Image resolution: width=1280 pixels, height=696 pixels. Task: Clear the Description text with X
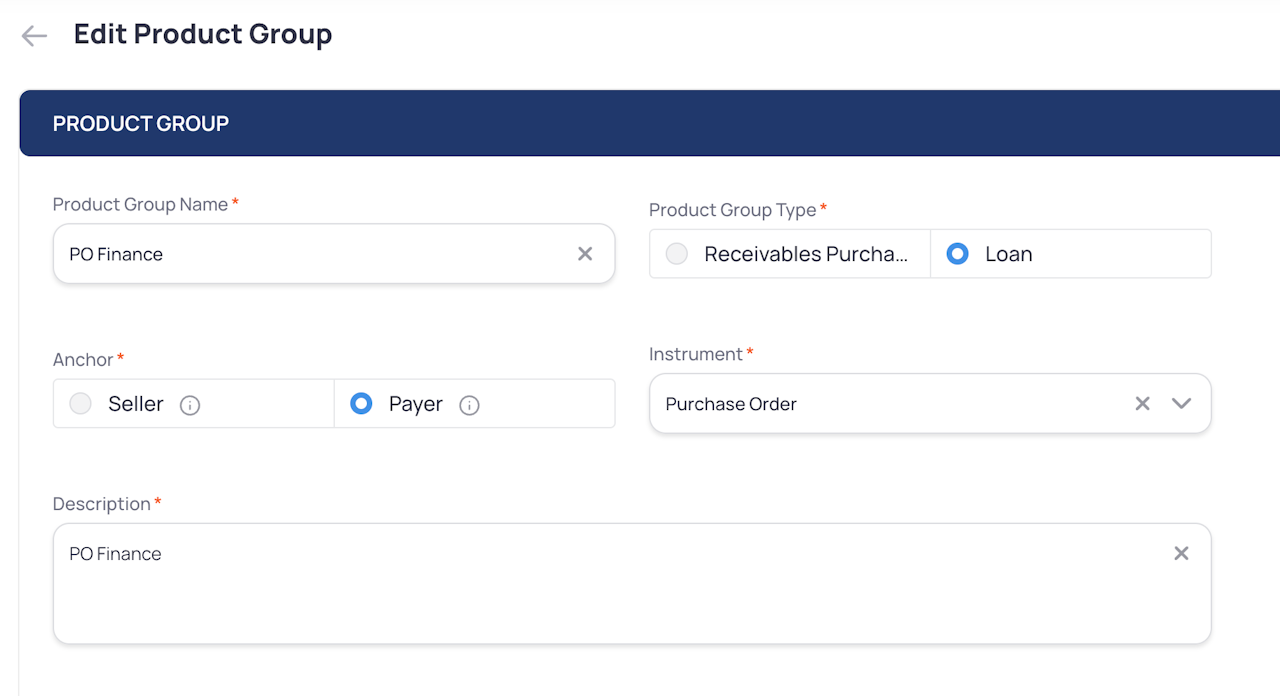click(x=1181, y=554)
